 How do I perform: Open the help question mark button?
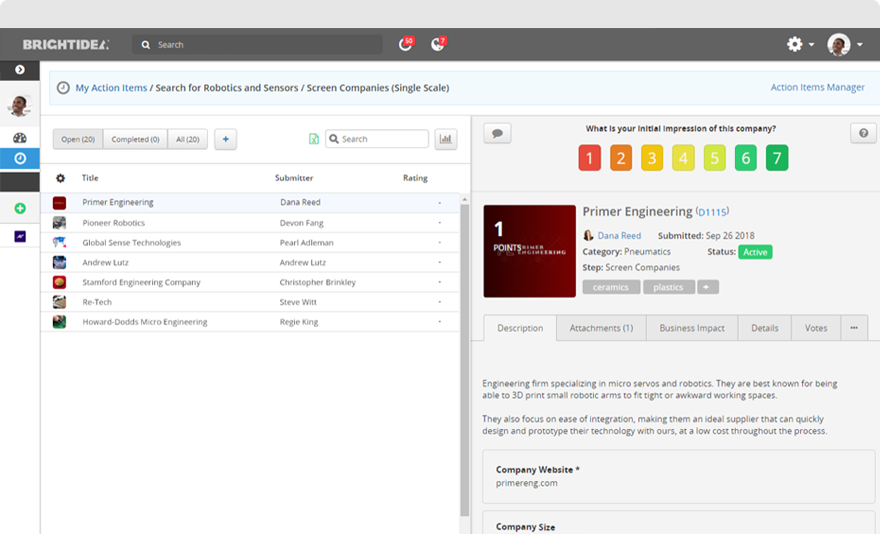(x=863, y=133)
